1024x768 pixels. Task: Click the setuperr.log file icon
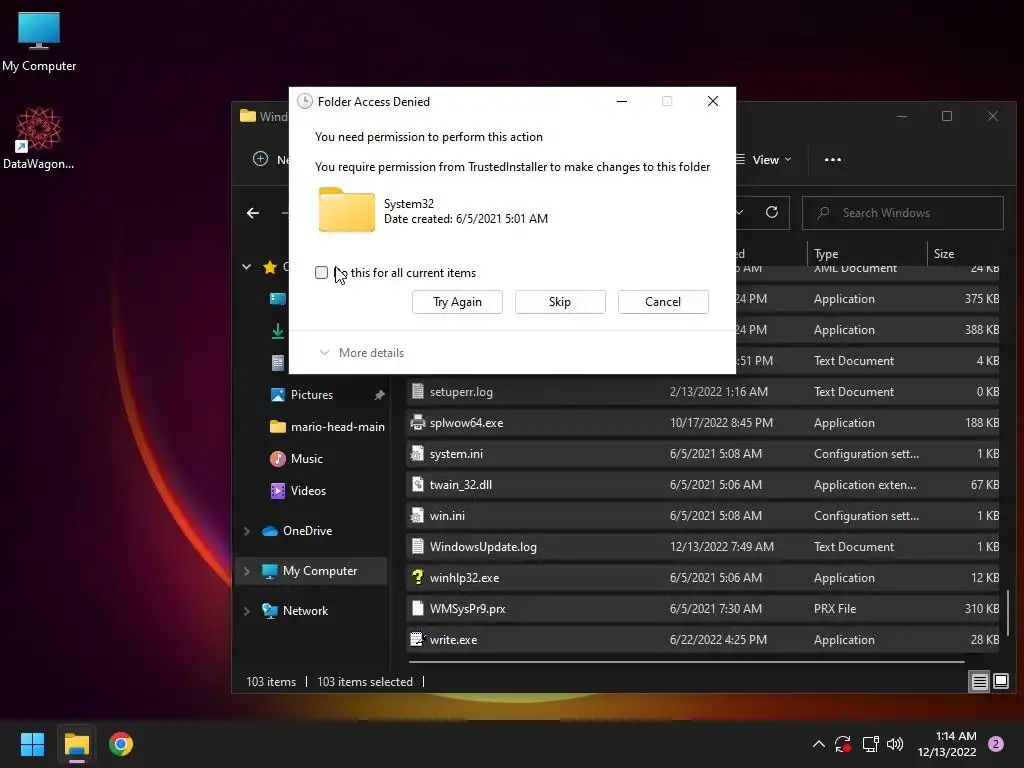[x=417, y=391]
